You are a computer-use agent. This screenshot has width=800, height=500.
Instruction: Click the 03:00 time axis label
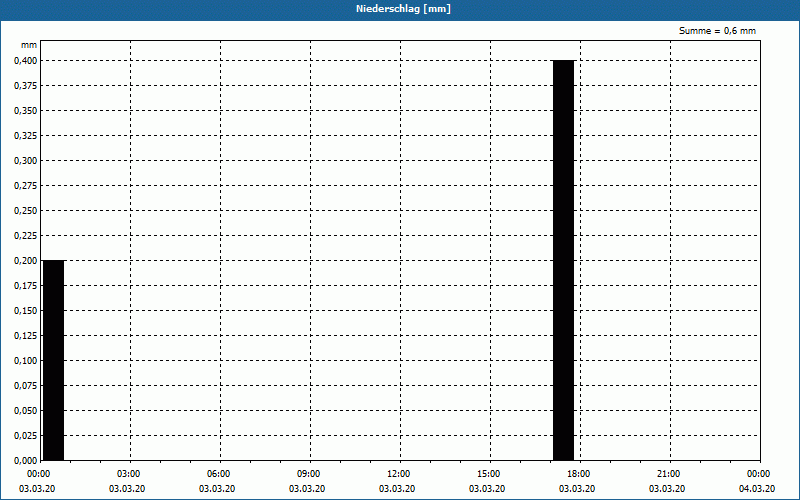tap(130, 474)
